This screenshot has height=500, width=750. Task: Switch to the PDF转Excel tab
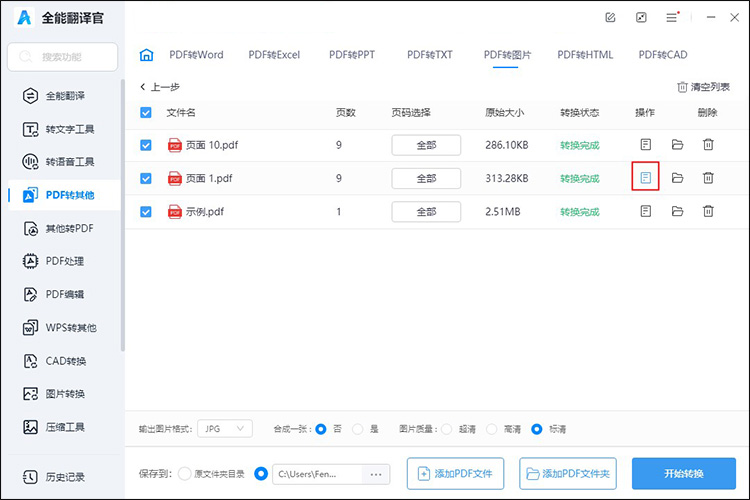(x=274, y=55)
